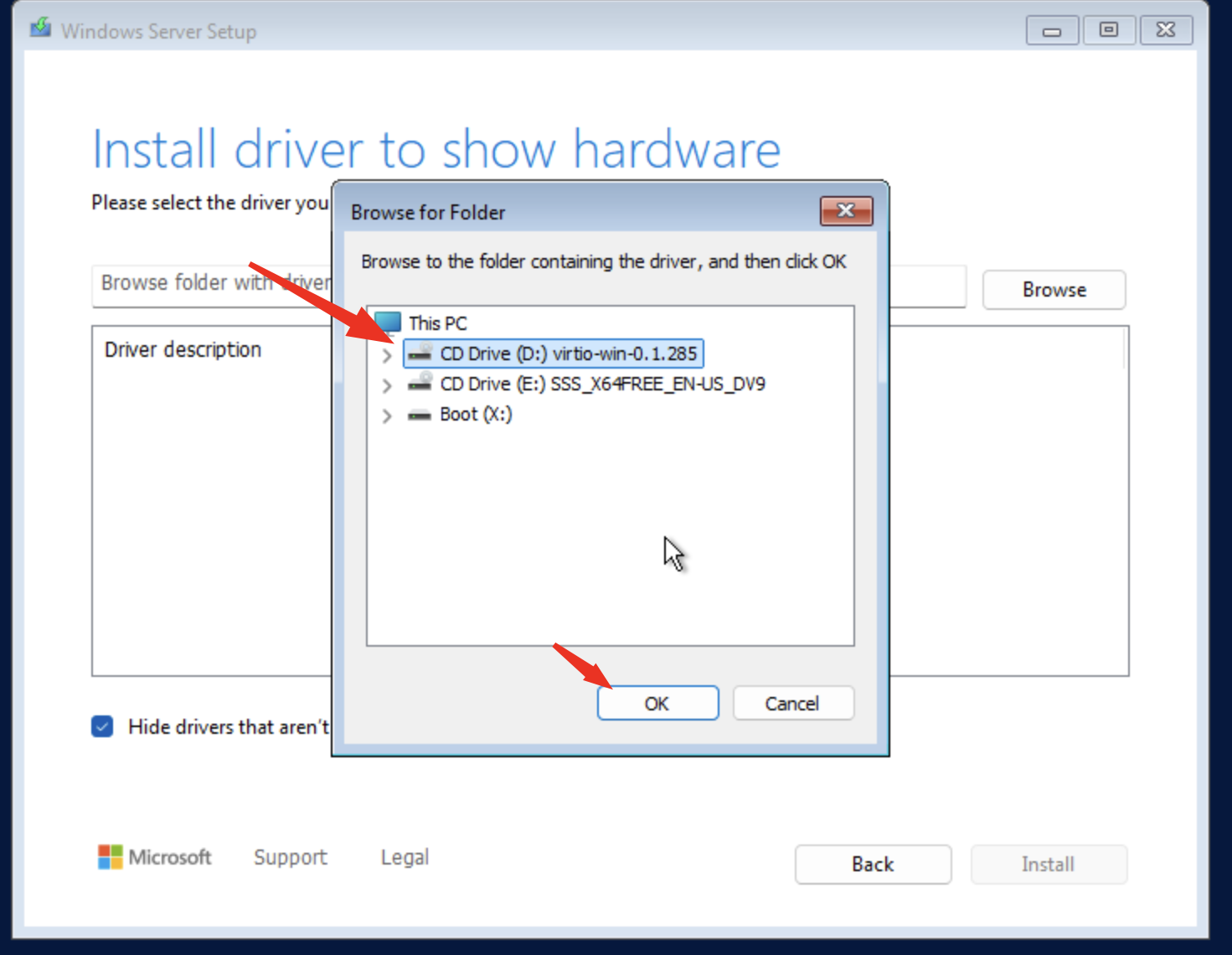Screen dimensions: 1232x955
Task: Uncheck Hide drivers that aren't compatible
Action: (x=102, y=726)
